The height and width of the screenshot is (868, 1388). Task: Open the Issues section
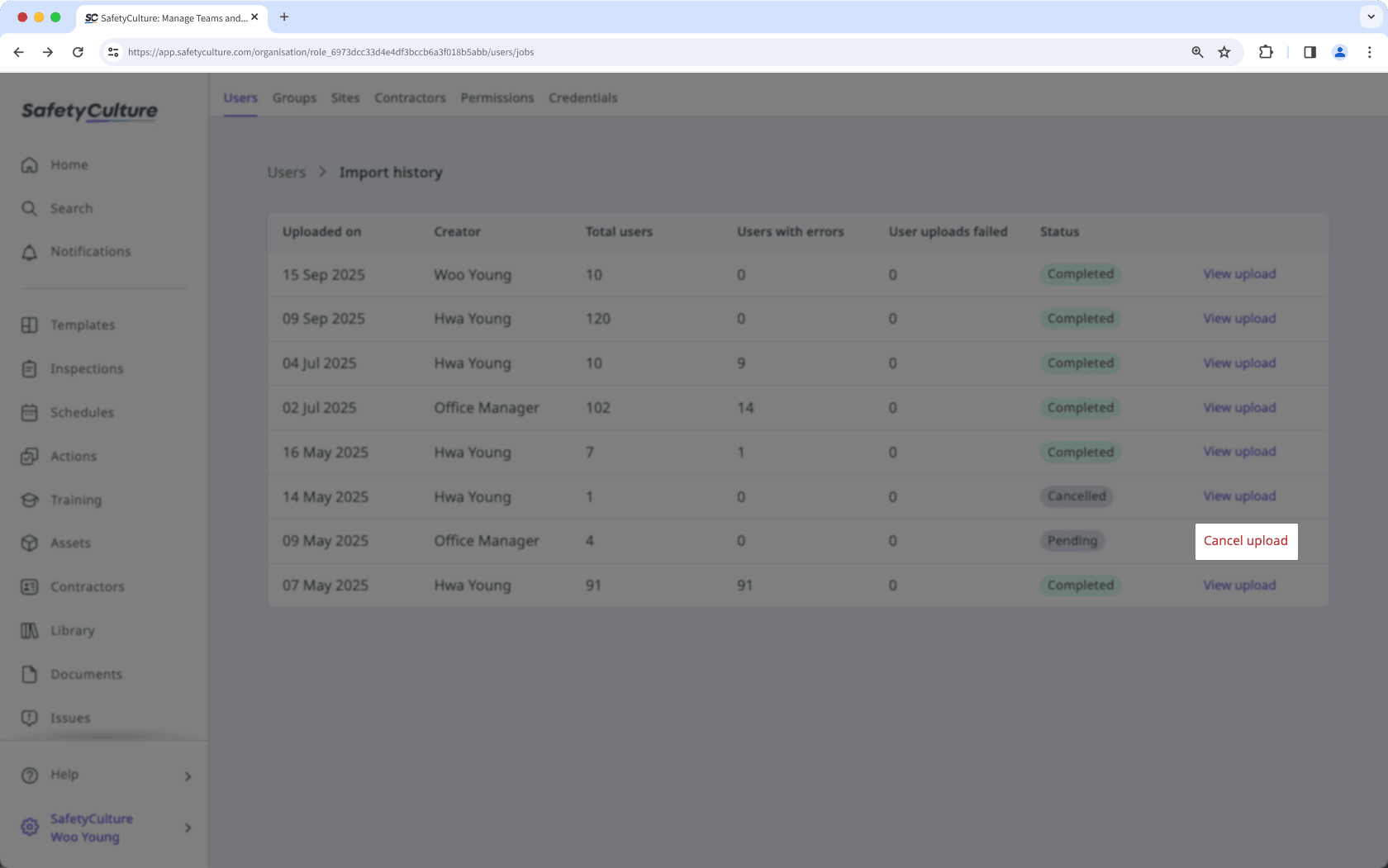coord(30,718)
